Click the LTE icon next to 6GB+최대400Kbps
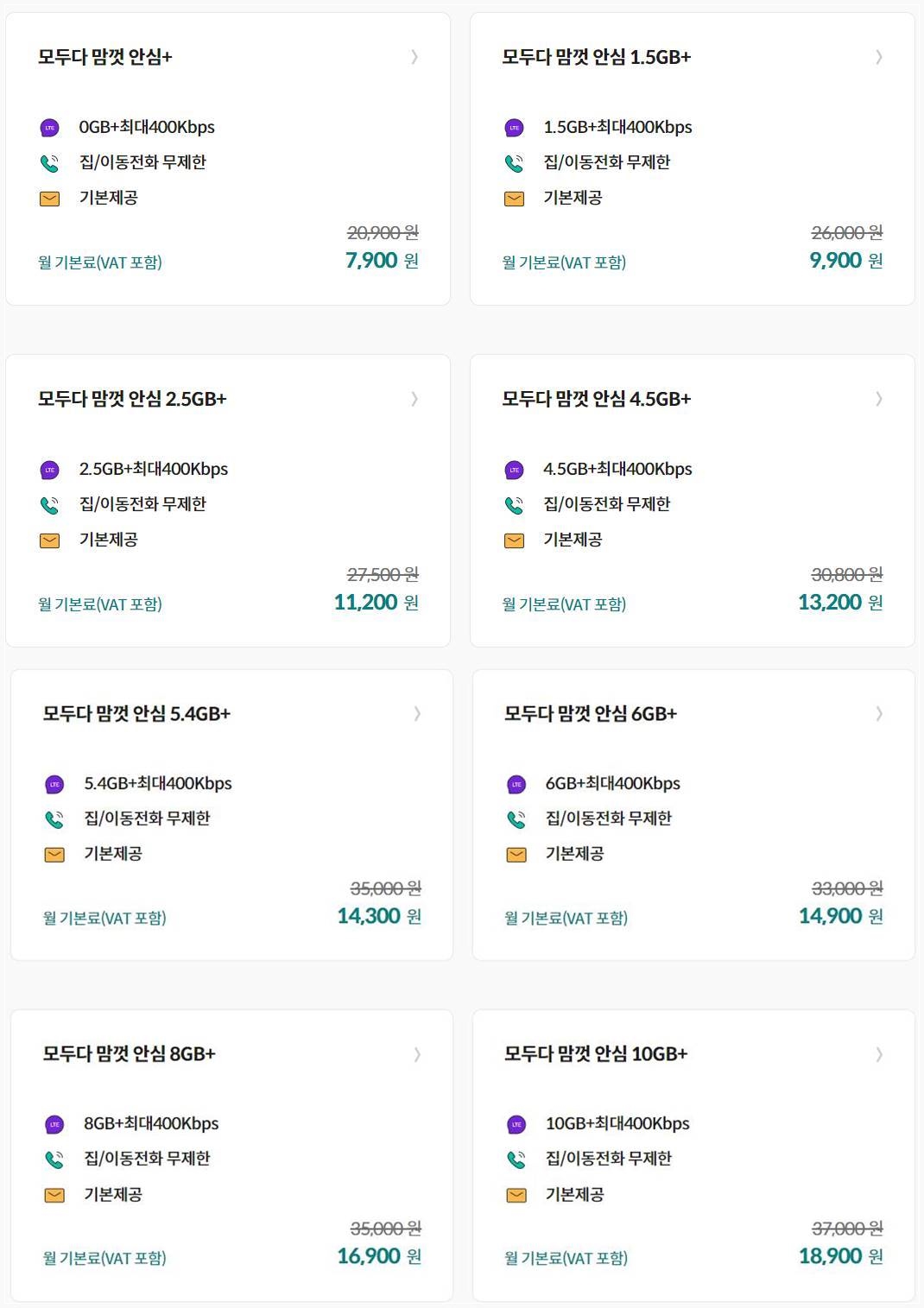The height and width of the screenshot is (1308, 924). pos(516,784)
